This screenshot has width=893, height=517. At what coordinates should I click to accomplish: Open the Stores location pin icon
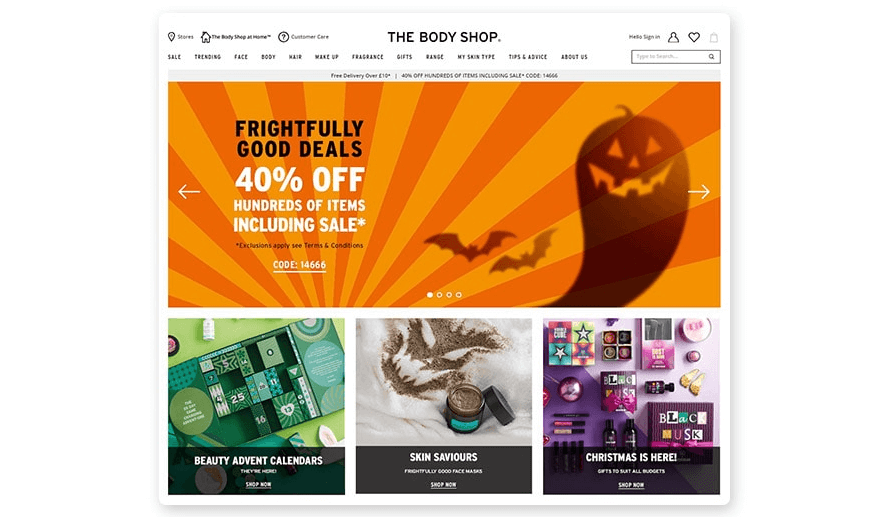[171, 37]
